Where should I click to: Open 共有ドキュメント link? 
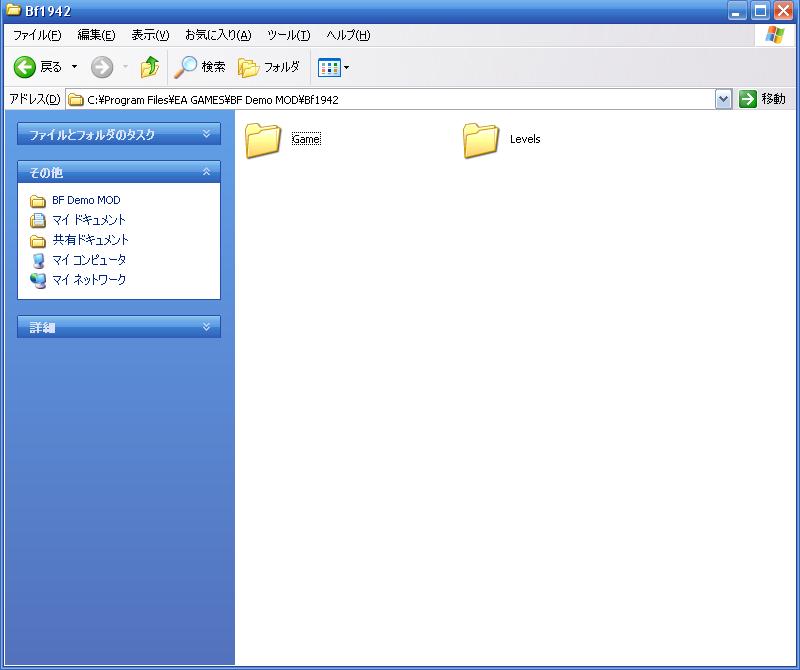90,240
